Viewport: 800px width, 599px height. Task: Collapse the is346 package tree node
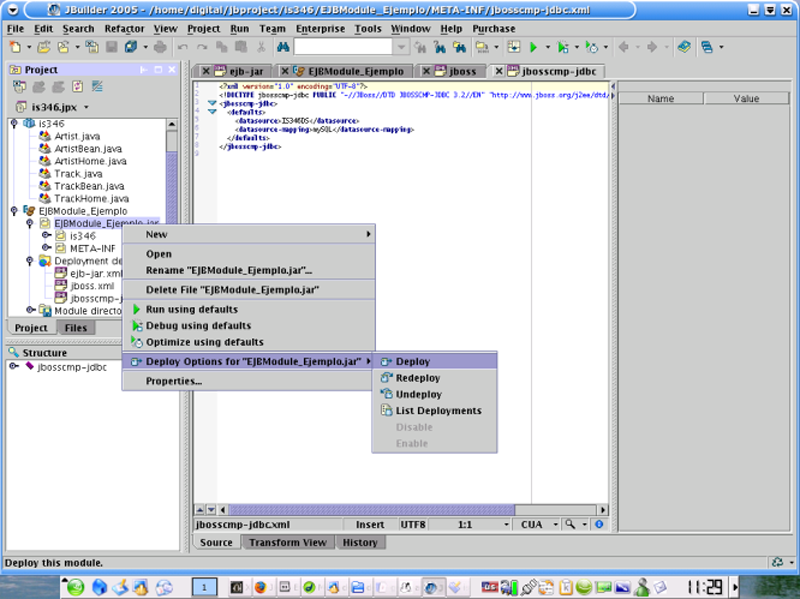[x=14, y=123]
